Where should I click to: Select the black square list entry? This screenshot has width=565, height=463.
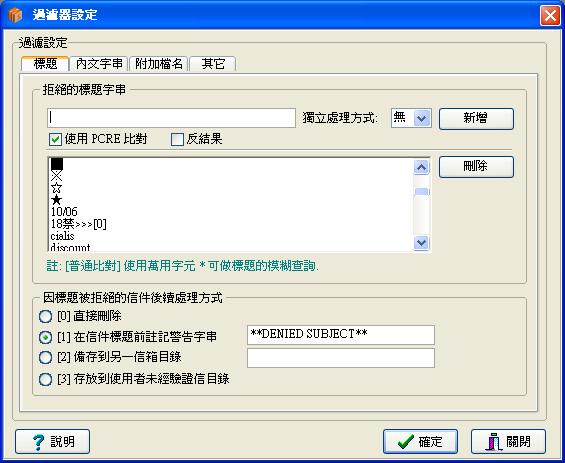tap(57, 164)
